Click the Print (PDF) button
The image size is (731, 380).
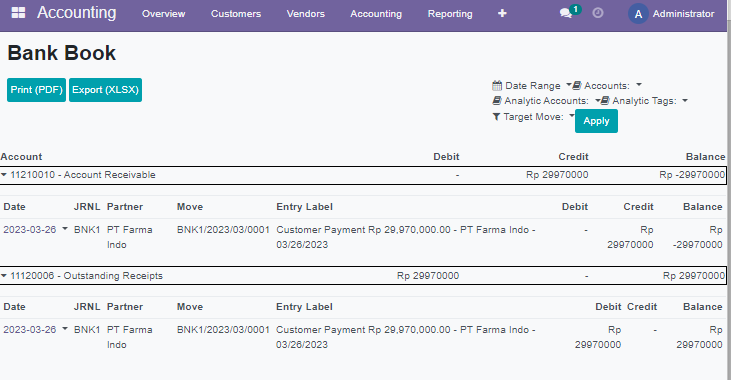pos(36,90)
